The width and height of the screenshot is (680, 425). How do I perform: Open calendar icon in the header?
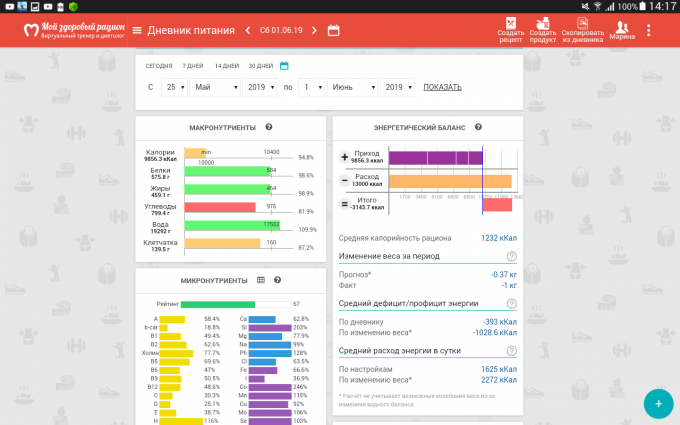pyautogui.click(x=334, y=30)
